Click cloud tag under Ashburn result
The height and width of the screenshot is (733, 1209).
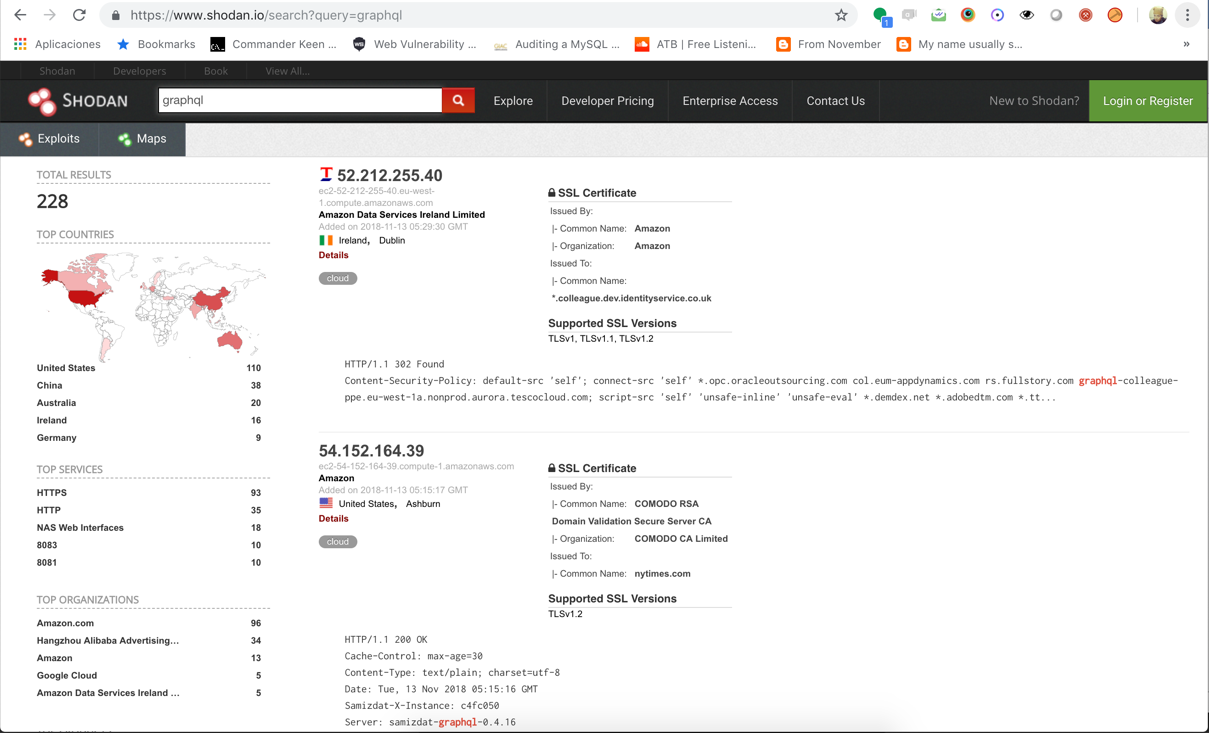pos(338,541)
